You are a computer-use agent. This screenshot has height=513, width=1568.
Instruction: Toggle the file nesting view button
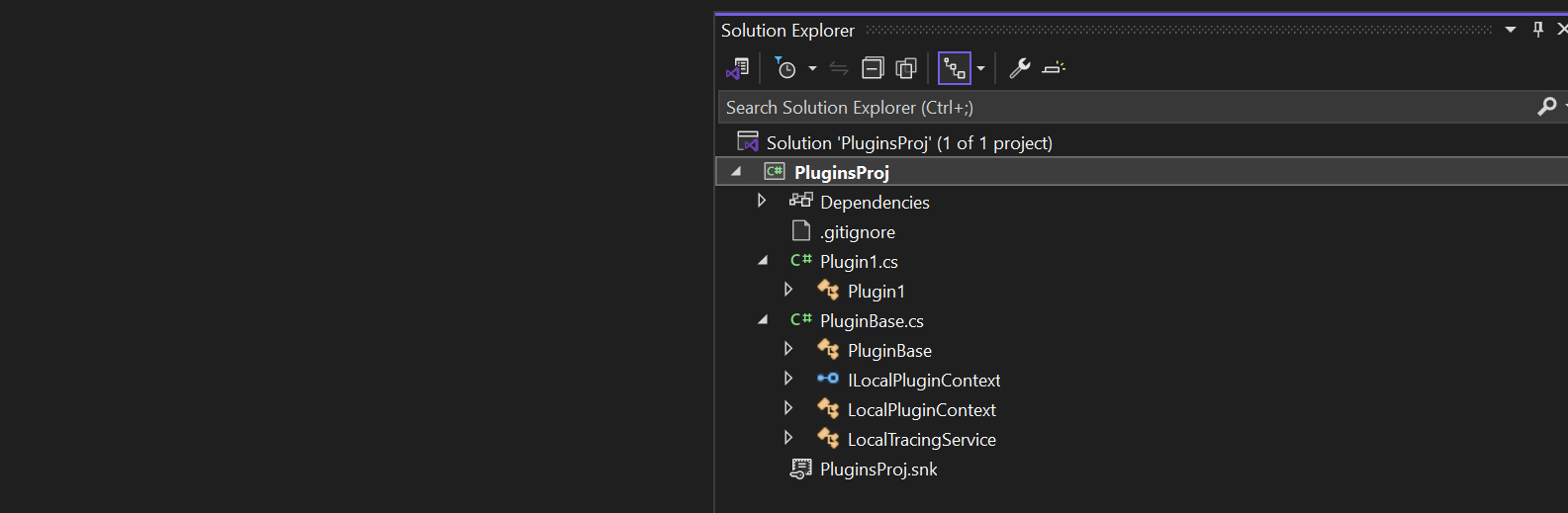pos(954,68)
